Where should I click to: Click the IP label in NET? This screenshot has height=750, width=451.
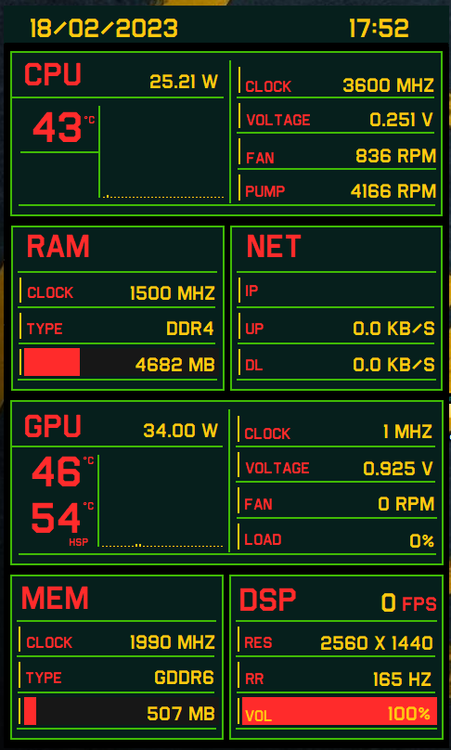(x=252, y=291)
